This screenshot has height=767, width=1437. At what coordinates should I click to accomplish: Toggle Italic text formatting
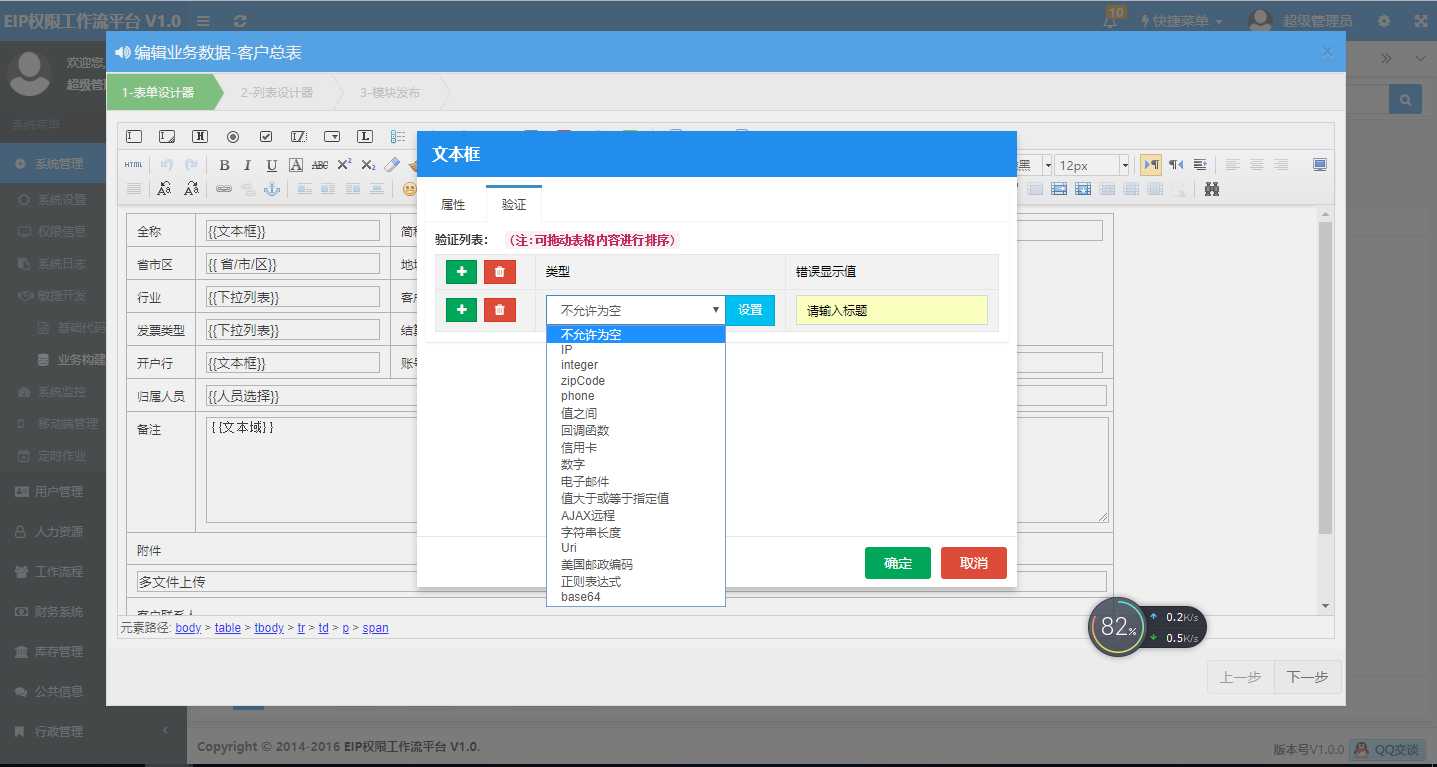coord(247,165)
